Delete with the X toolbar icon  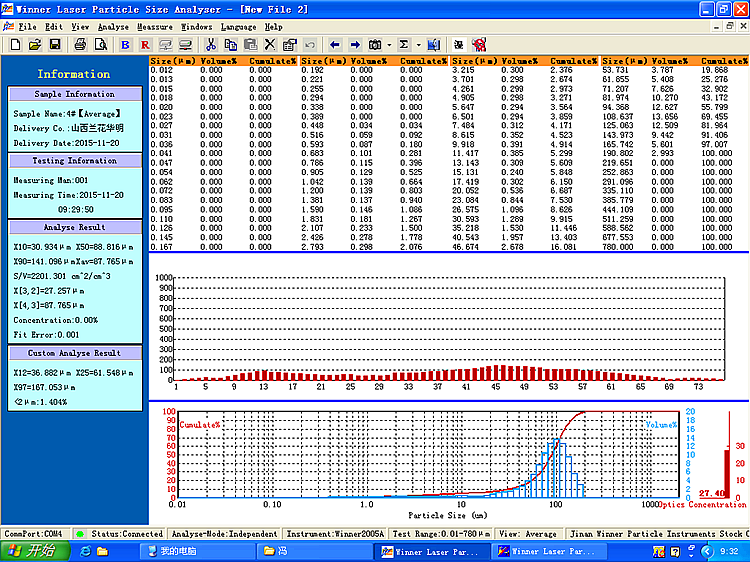coord(270,45)
